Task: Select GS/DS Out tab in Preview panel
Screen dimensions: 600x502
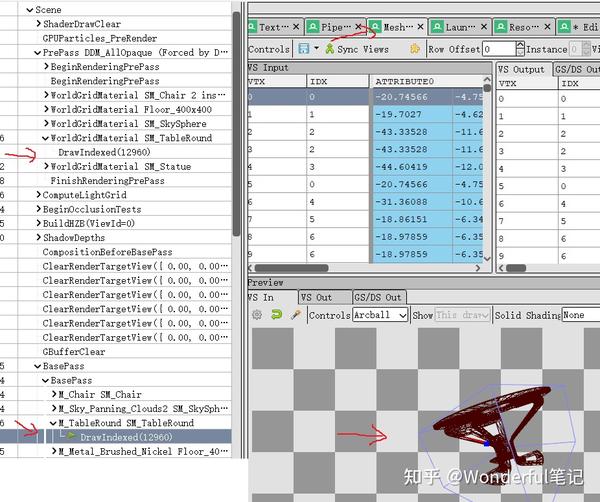Action: [x=379, y=298]
